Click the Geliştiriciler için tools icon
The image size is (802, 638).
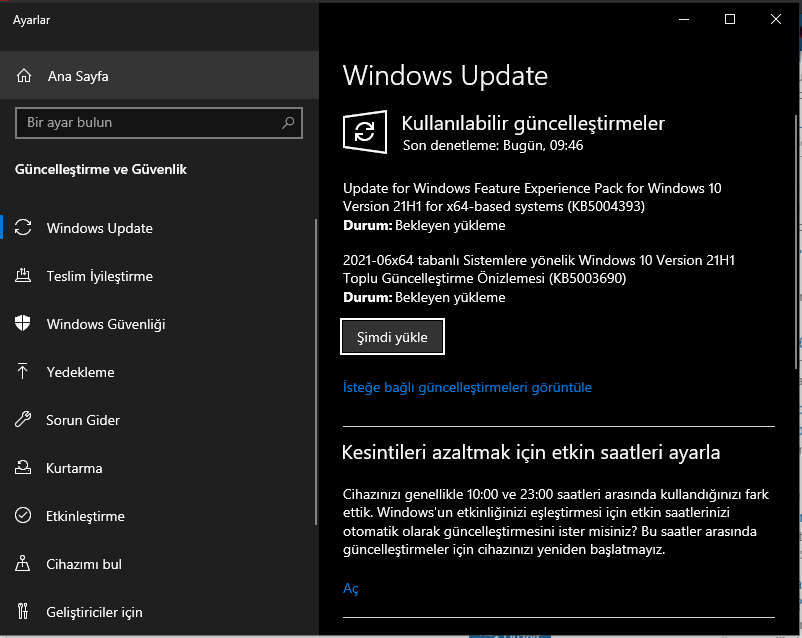[x=23, y=611]
